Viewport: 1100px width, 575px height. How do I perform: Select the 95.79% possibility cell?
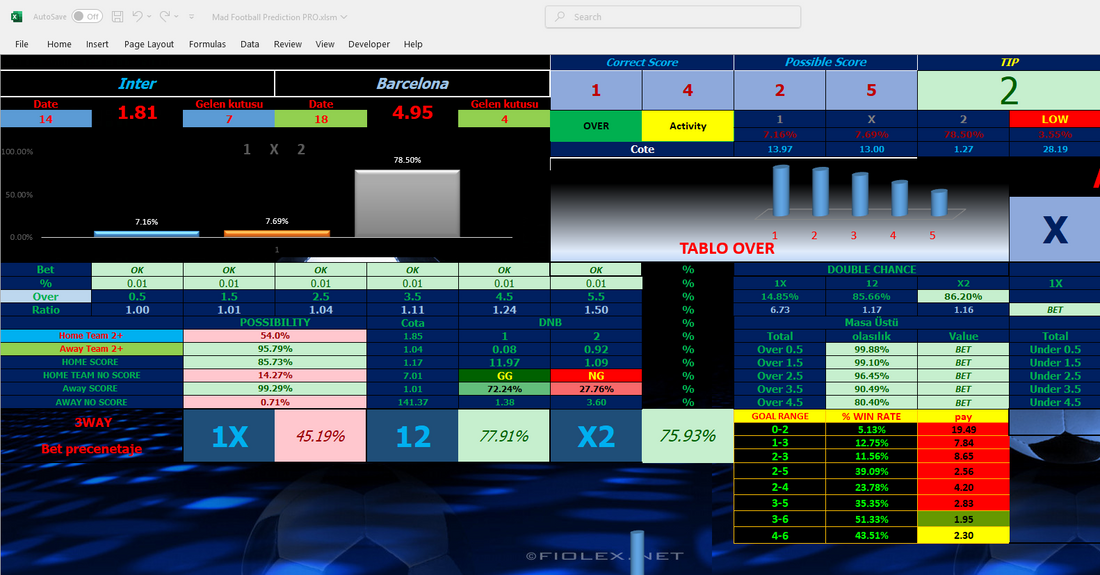coord(275,349)
